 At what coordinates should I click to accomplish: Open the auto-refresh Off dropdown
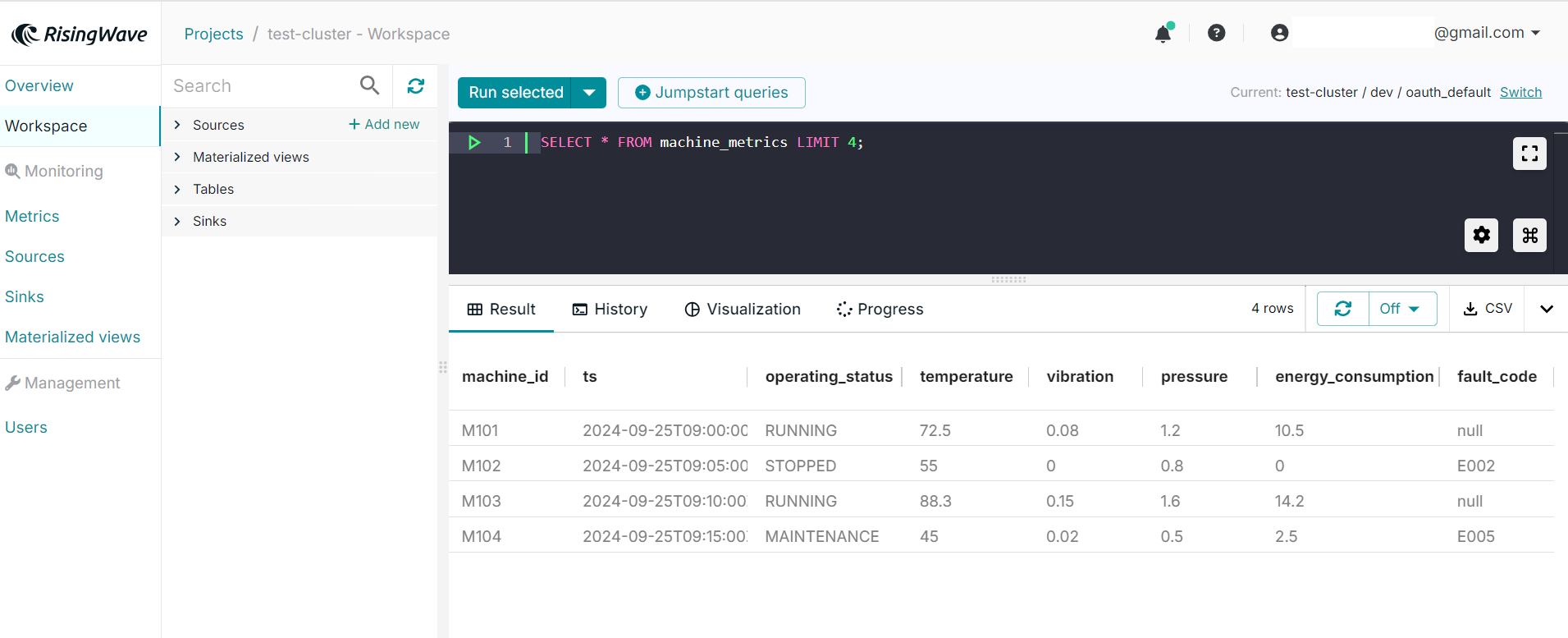point(1403,309)
